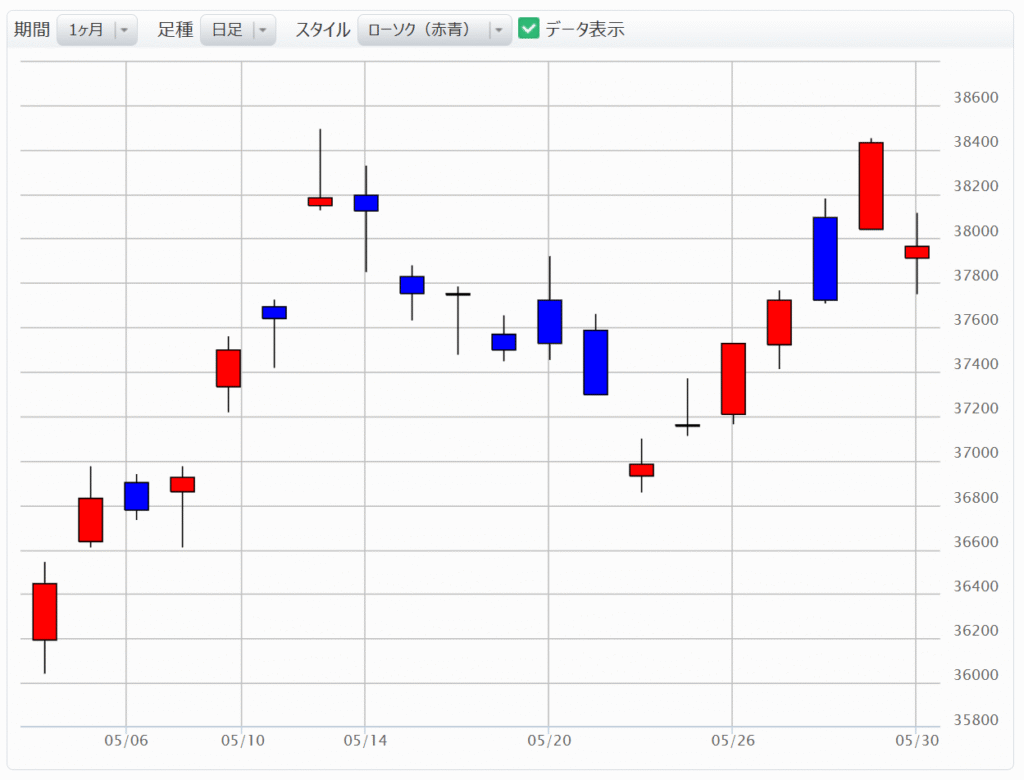Screen dimensions: 1024x780
Task: Select the small red candlestick near 37000
Action: (x=641, y=470)
